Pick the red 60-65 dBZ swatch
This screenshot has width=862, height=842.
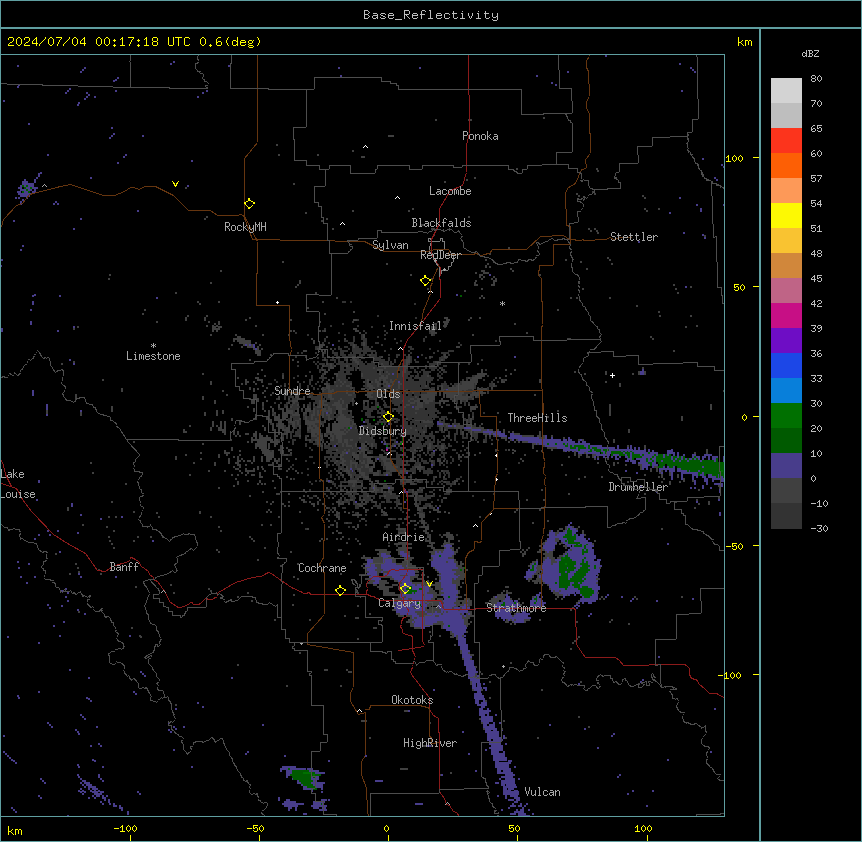coord(786,141)
